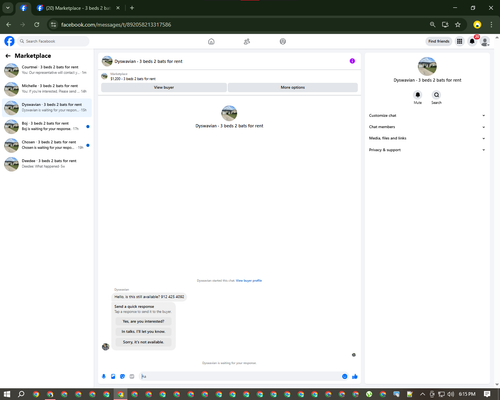Click the Search Facebook field
Image resolution: width=500 pixels, height=400 pixels.
click(x=53, y=41)
